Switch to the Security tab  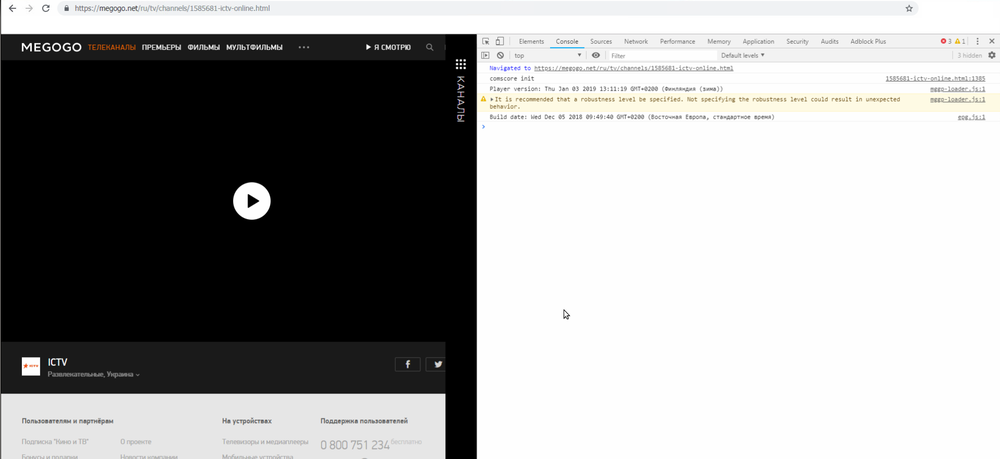797,41
